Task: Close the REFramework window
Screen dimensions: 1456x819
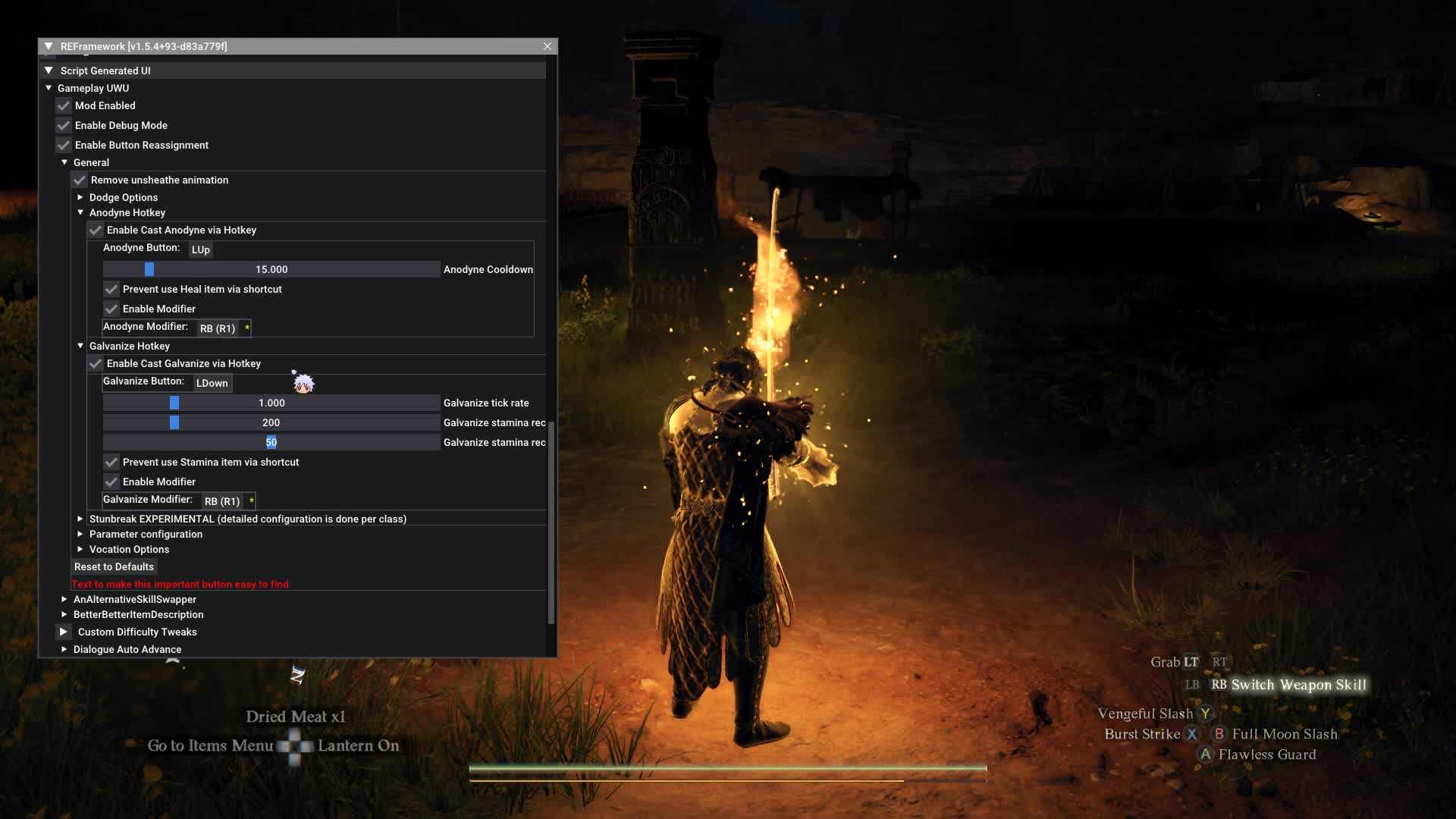Action: (548, 46)
